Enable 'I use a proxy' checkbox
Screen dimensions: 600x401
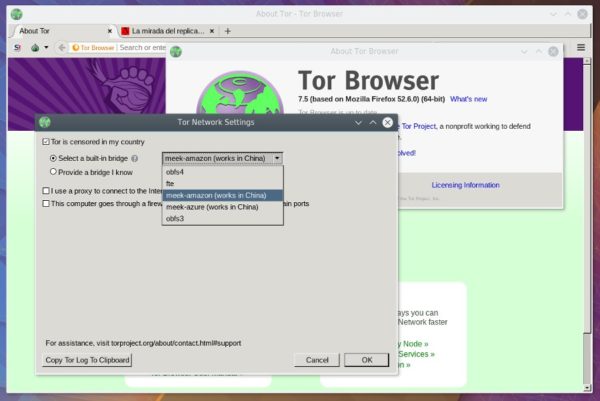tap(46, 190)
